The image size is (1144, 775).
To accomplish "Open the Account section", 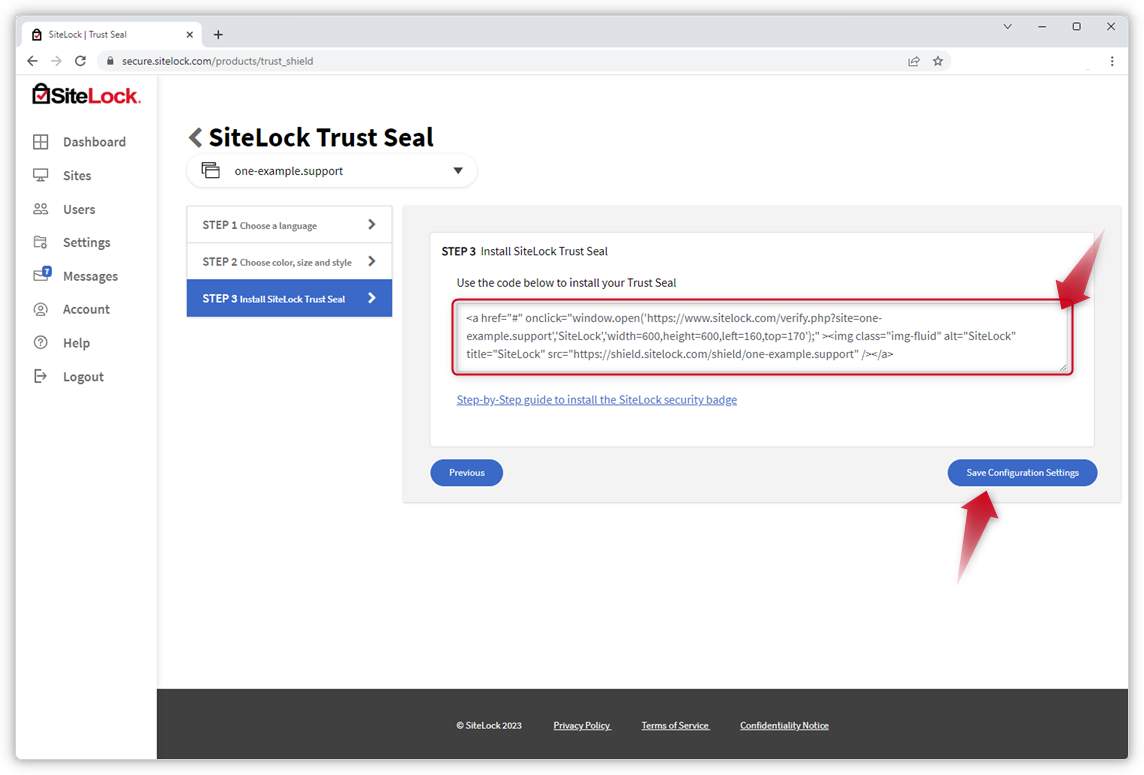I will (84, 309).
